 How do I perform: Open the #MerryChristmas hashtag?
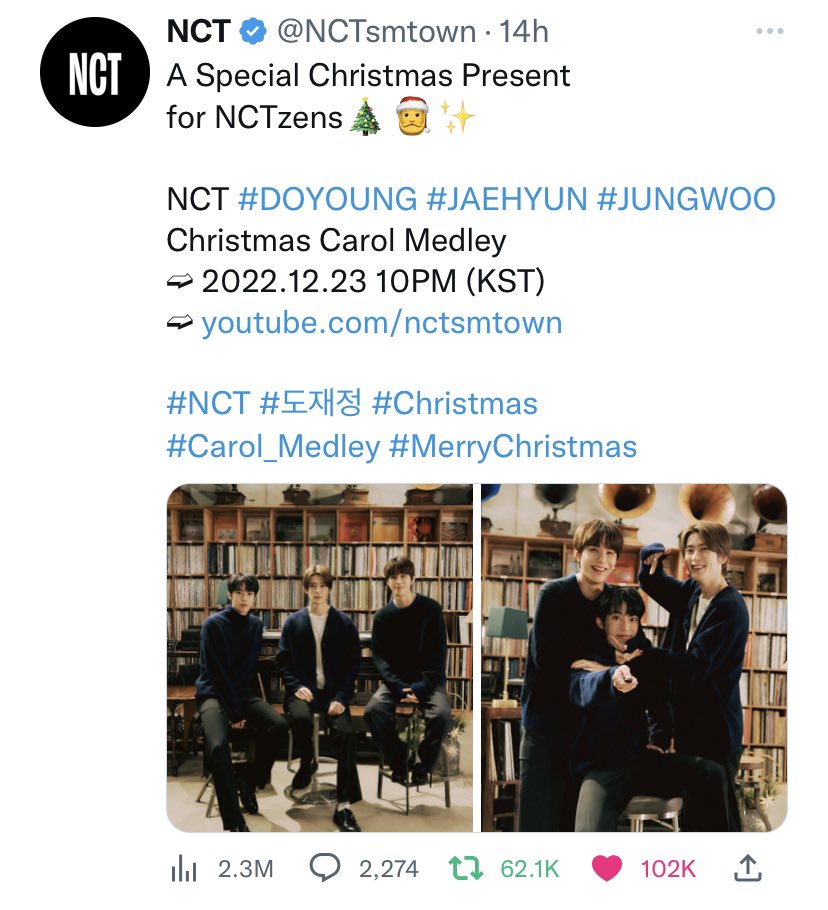(x=513, y=447)
